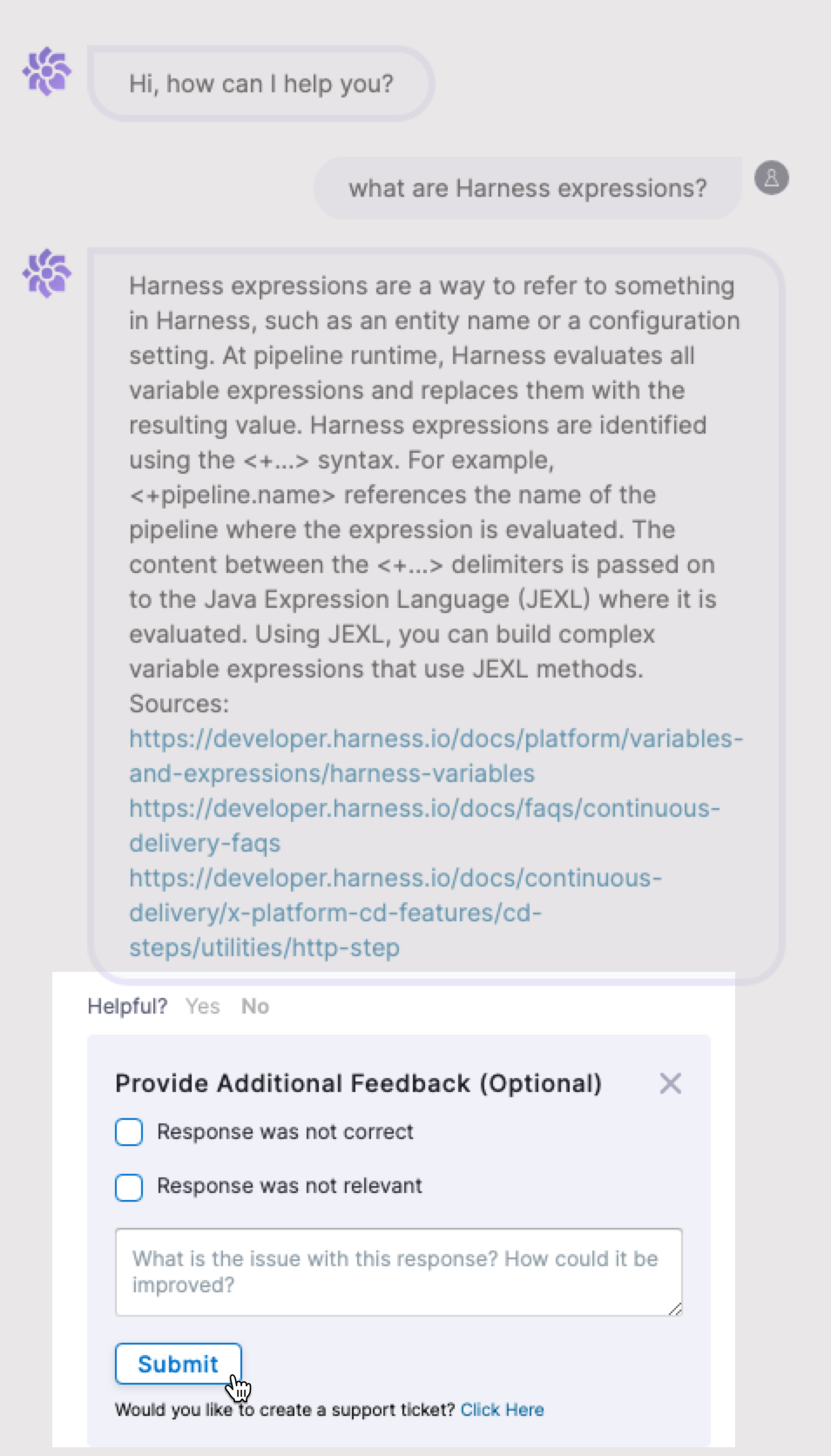Open the harness-variables documentation link
The image size is (831, 1456).
pos(436,756)
